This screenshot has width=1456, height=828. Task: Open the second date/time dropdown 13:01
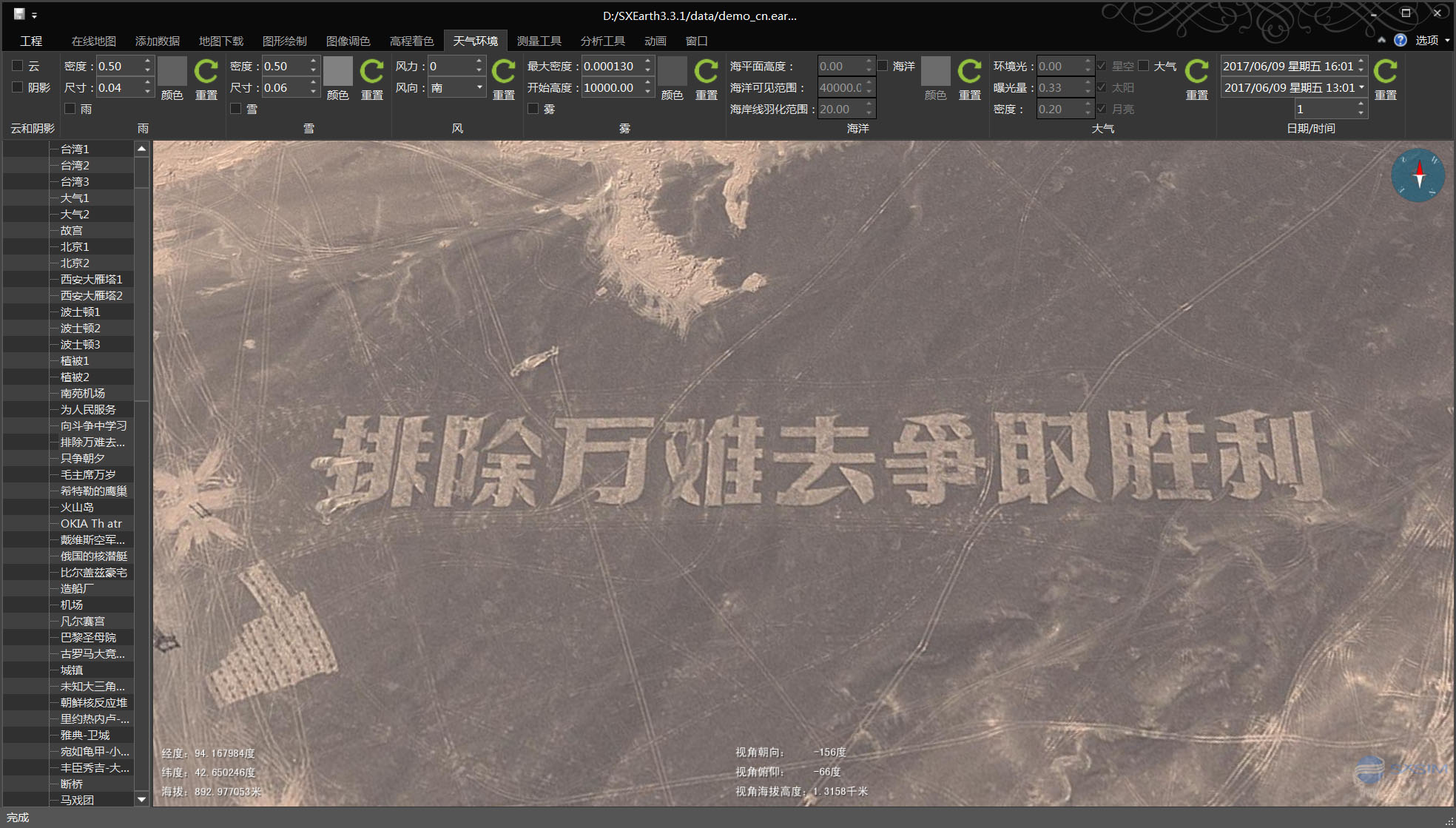1361,87
